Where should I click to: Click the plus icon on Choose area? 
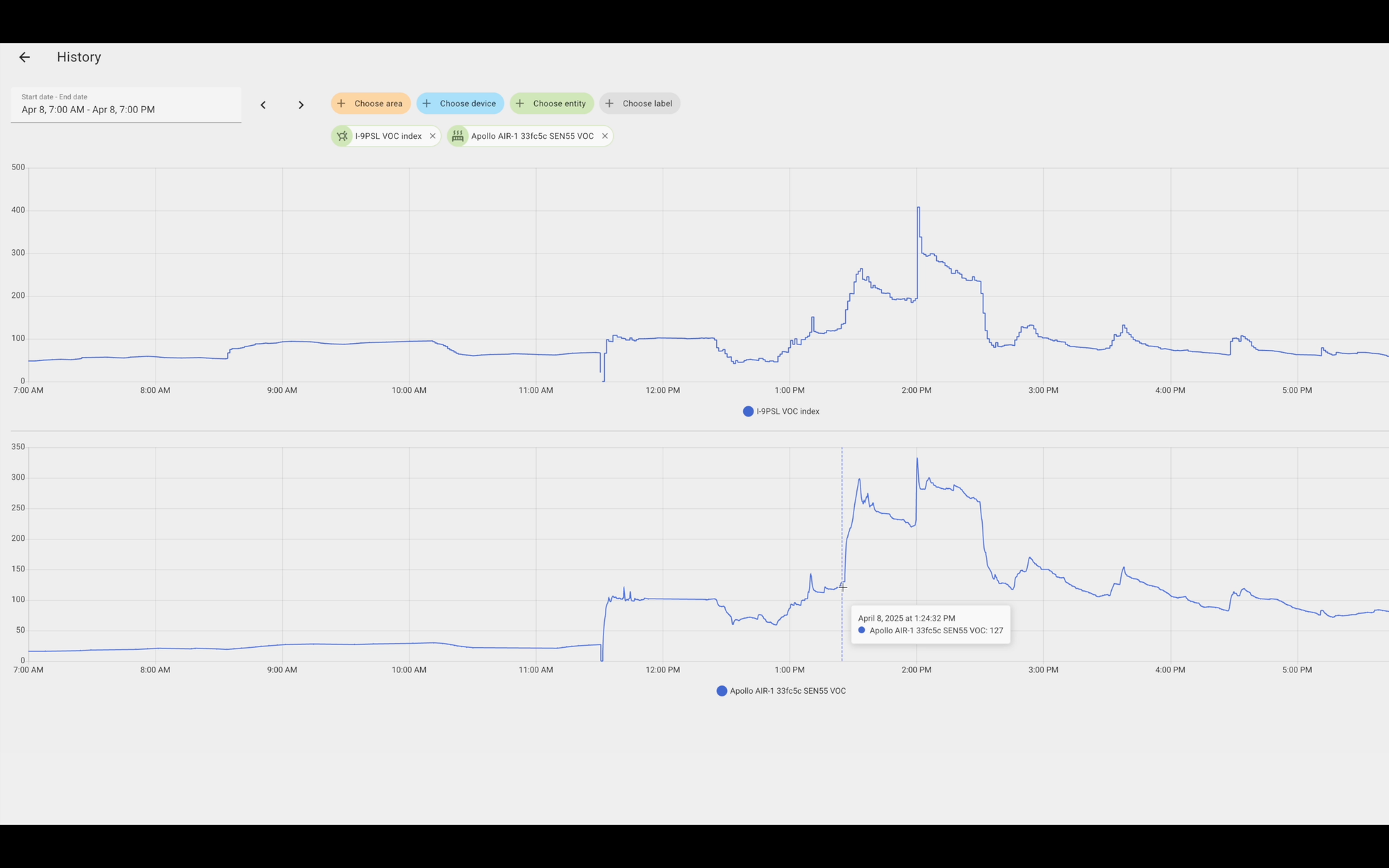tap(342, 103)
